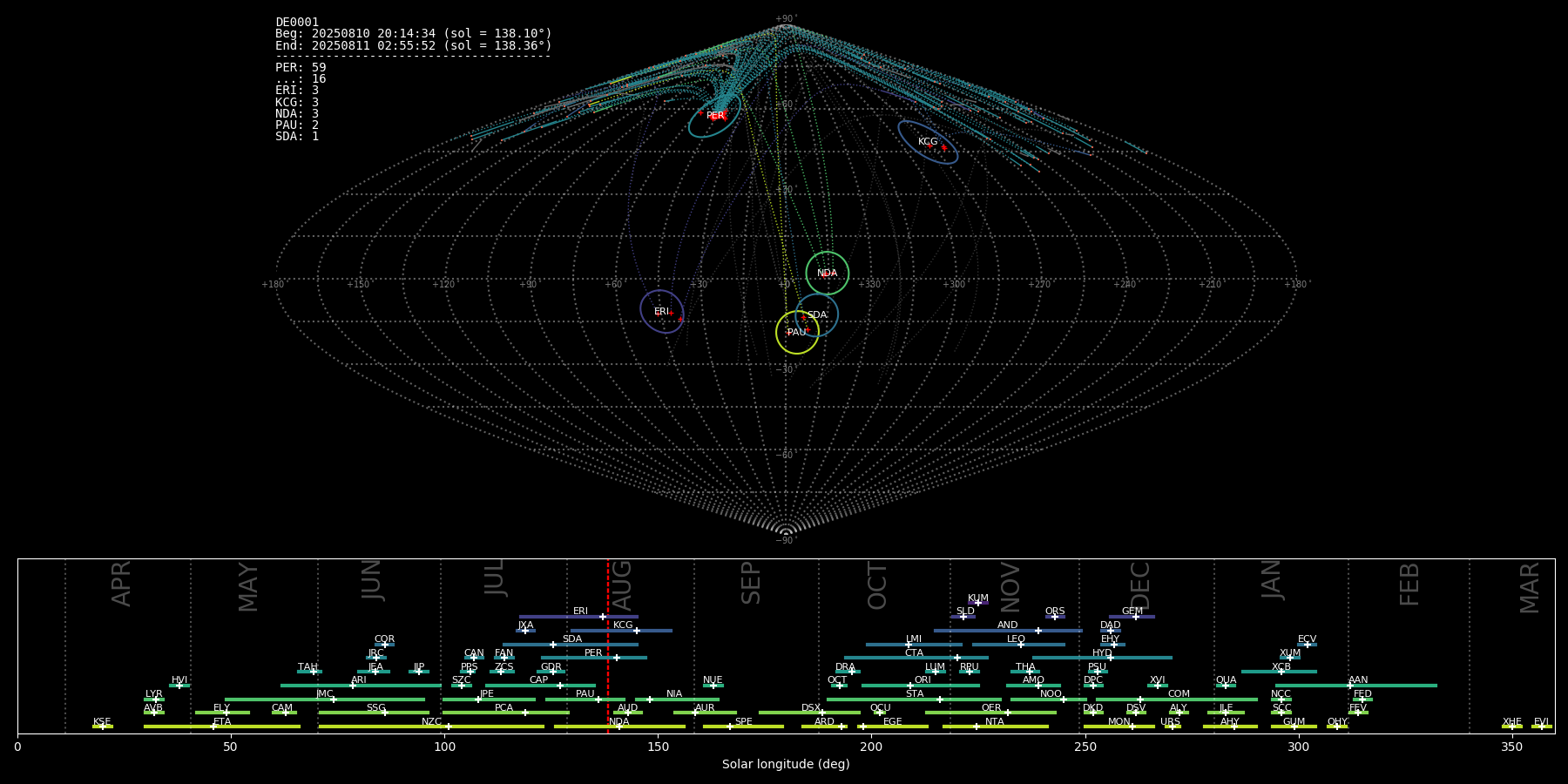The width and height of the screenshot is (1568, 784).
Task: Click the 200 tick on solar longitude axis
Action: (x=871, y=747)
